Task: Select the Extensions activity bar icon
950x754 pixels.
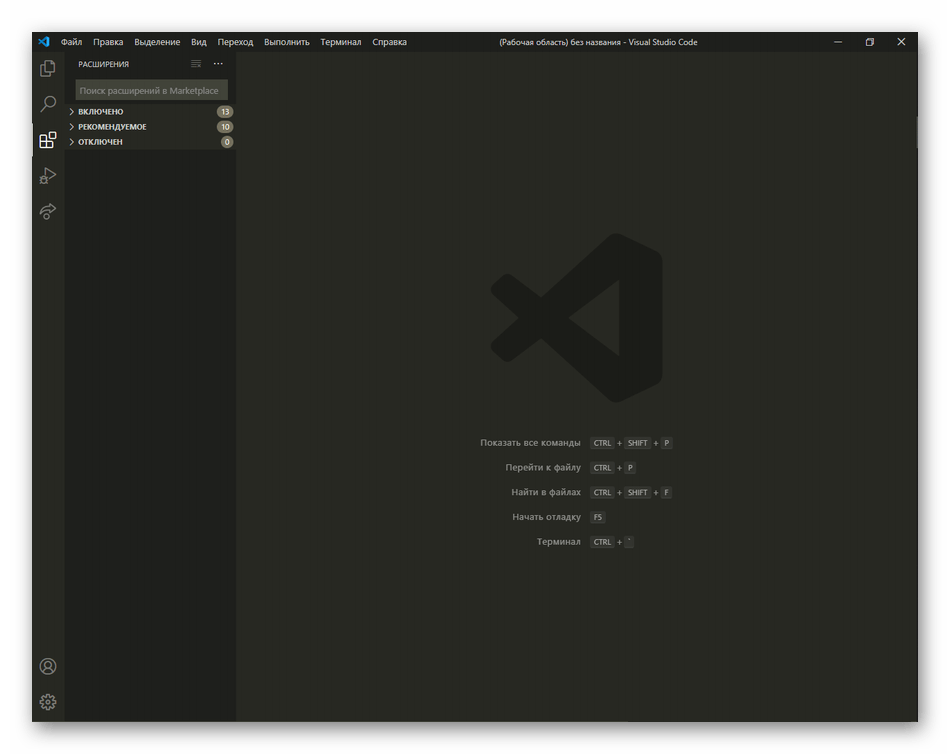Action: pyautogui.click(x=47, y=140)
